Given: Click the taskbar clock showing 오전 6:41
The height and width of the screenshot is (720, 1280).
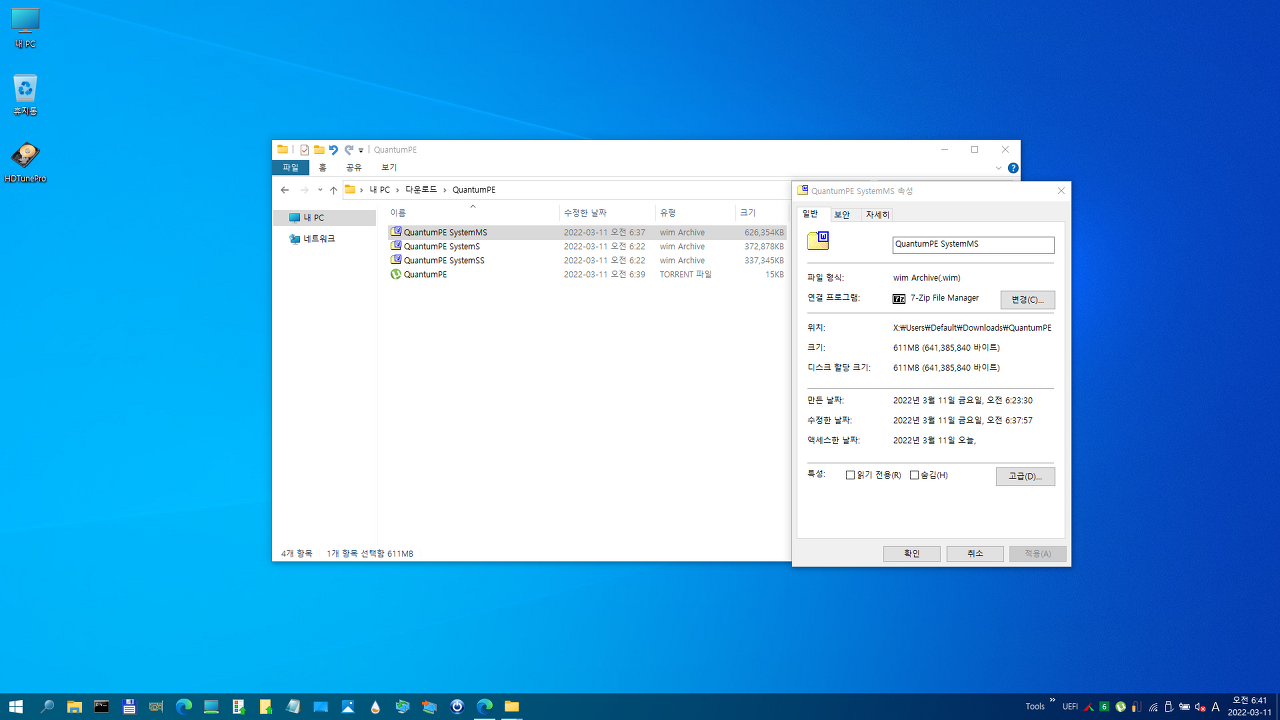Looking at the screenshot, I should (1250, 706).
